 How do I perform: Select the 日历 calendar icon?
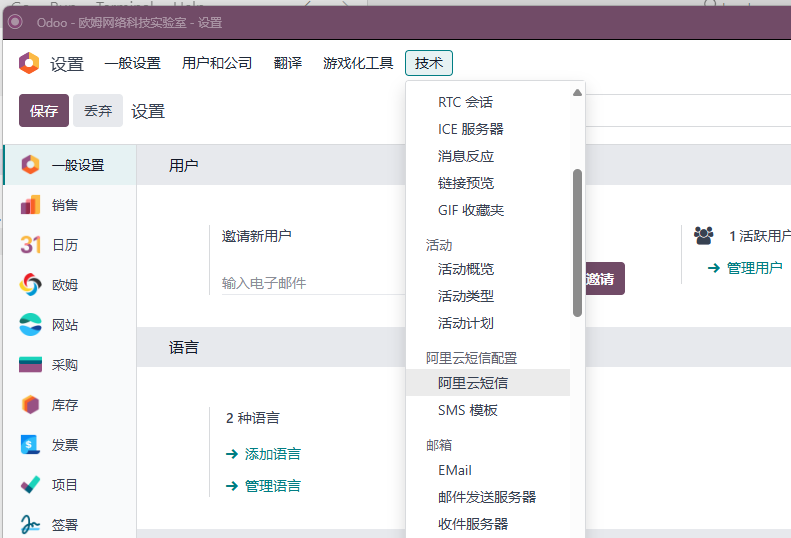point(30,245)
